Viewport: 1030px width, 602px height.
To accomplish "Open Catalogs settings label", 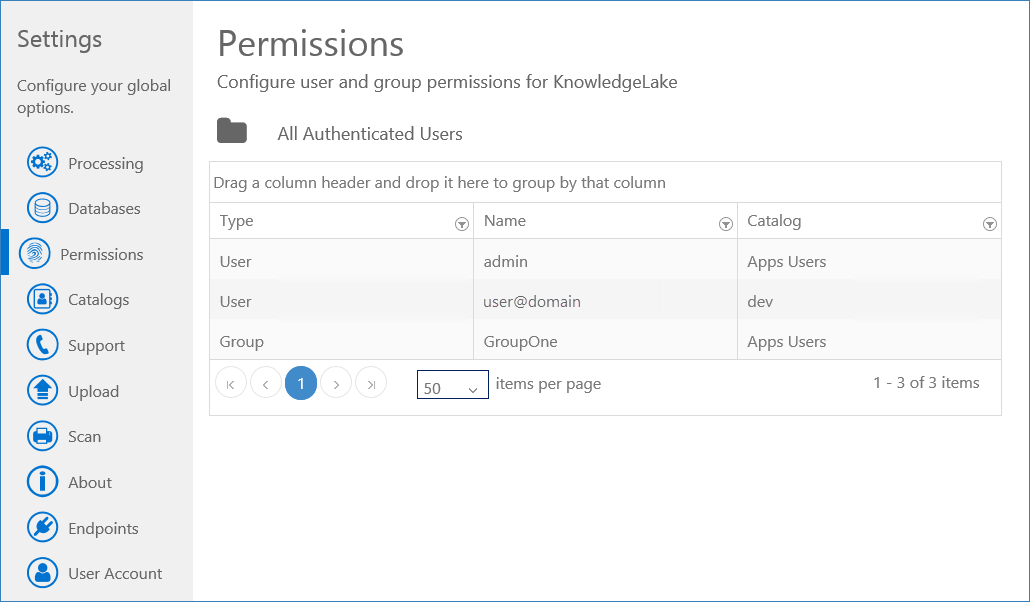I will coord(99,300).
